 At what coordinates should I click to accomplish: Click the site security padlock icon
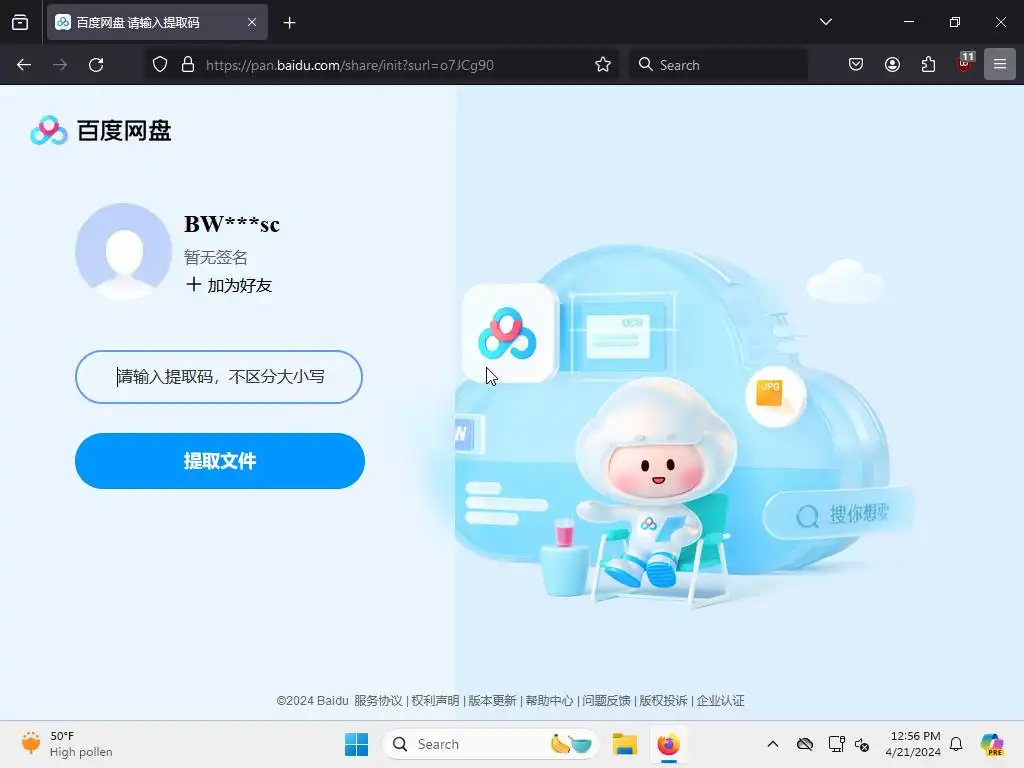pos(188,65)
